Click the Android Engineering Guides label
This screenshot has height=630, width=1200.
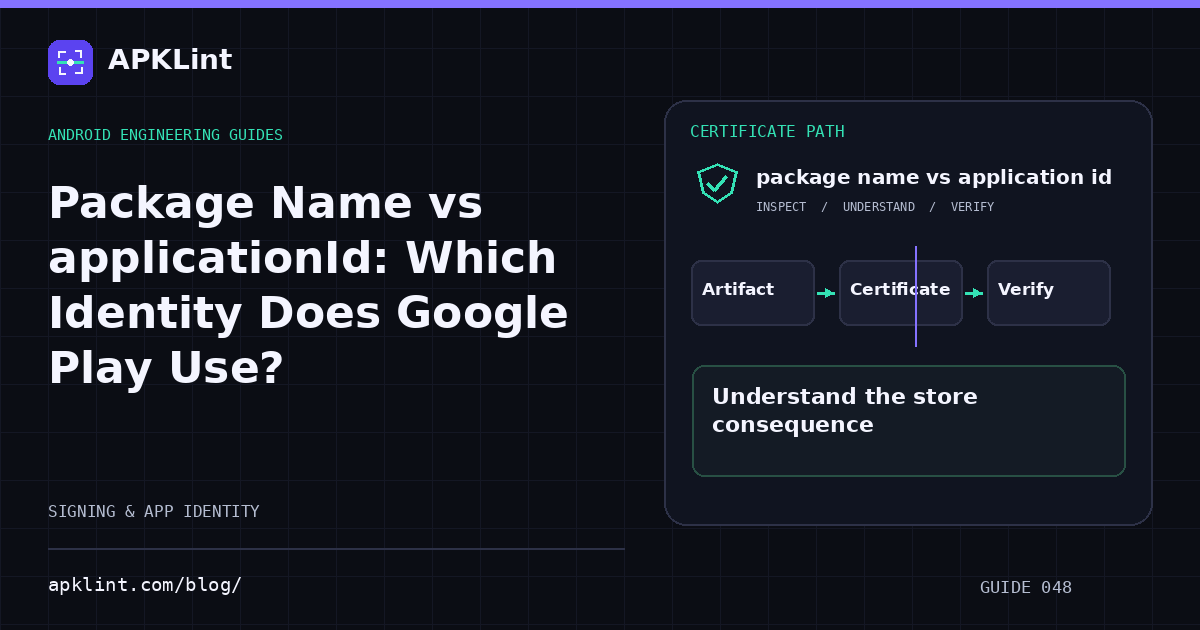165,135
